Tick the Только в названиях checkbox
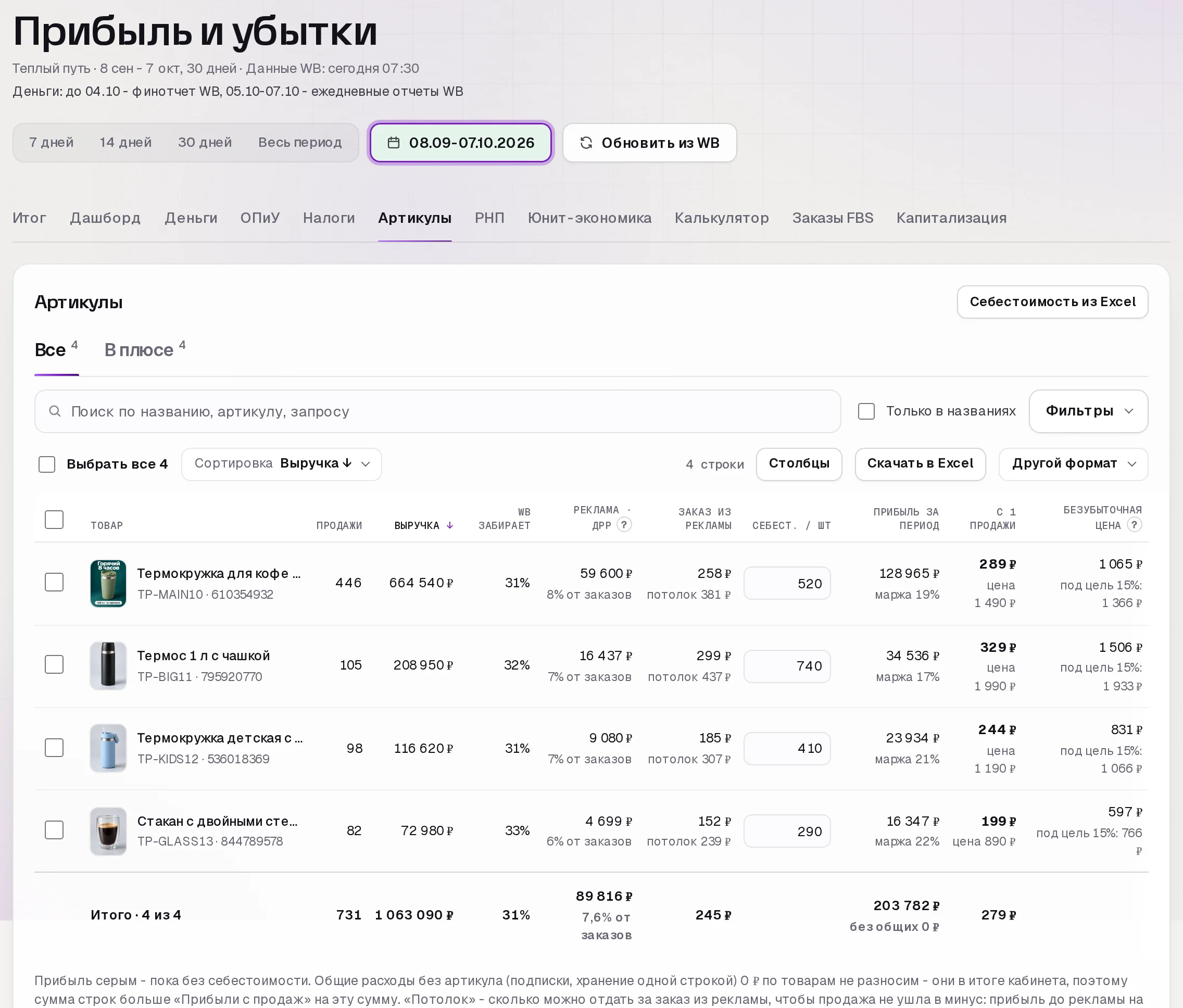Image resolution: width=1183 pixels, height=1008 pixels. 866,411
